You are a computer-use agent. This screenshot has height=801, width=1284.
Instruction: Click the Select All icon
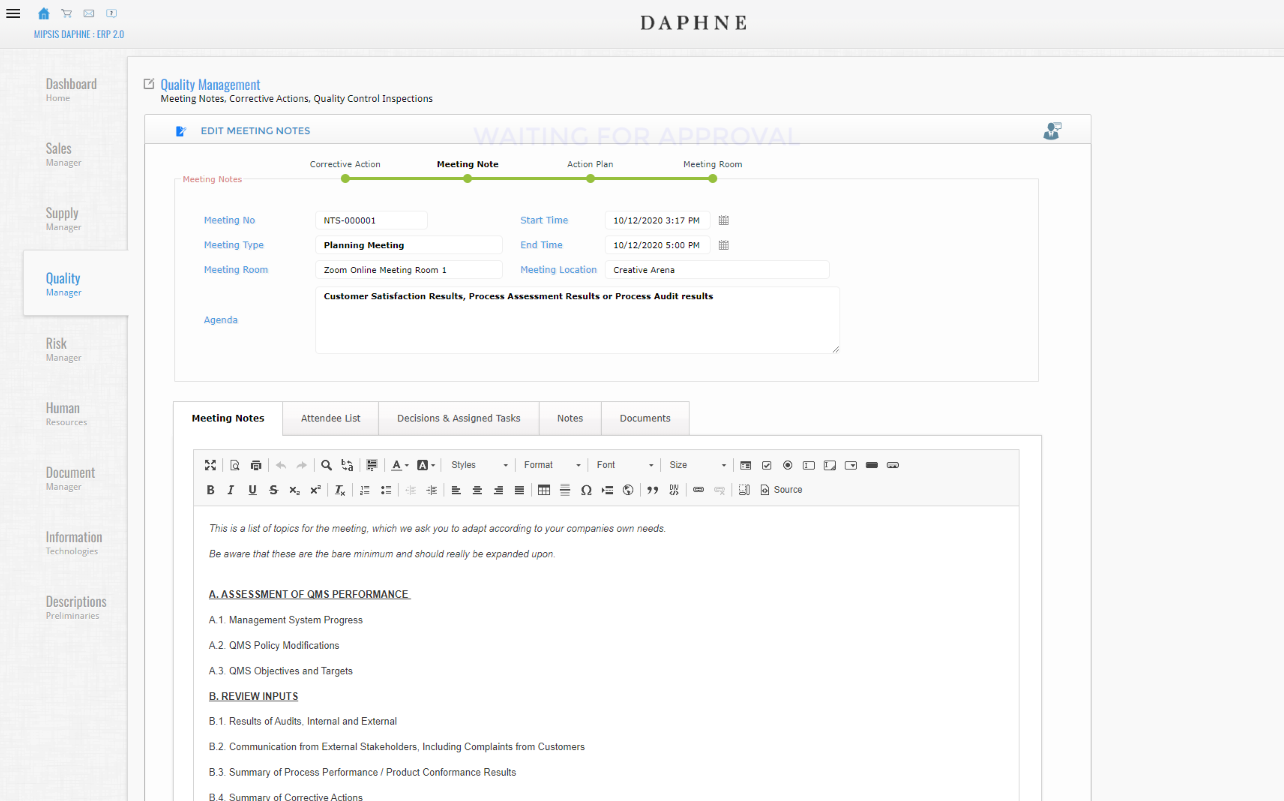(372, 465)
